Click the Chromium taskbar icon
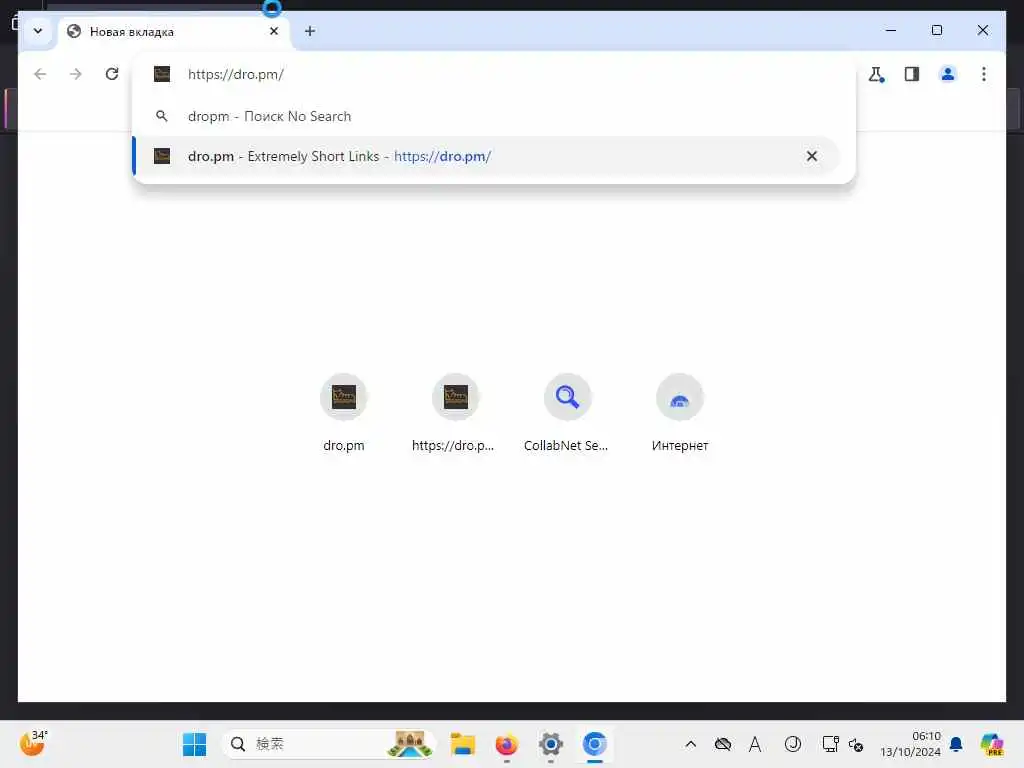The width and height of the screenshot is (1024, 768). (594, 744)
